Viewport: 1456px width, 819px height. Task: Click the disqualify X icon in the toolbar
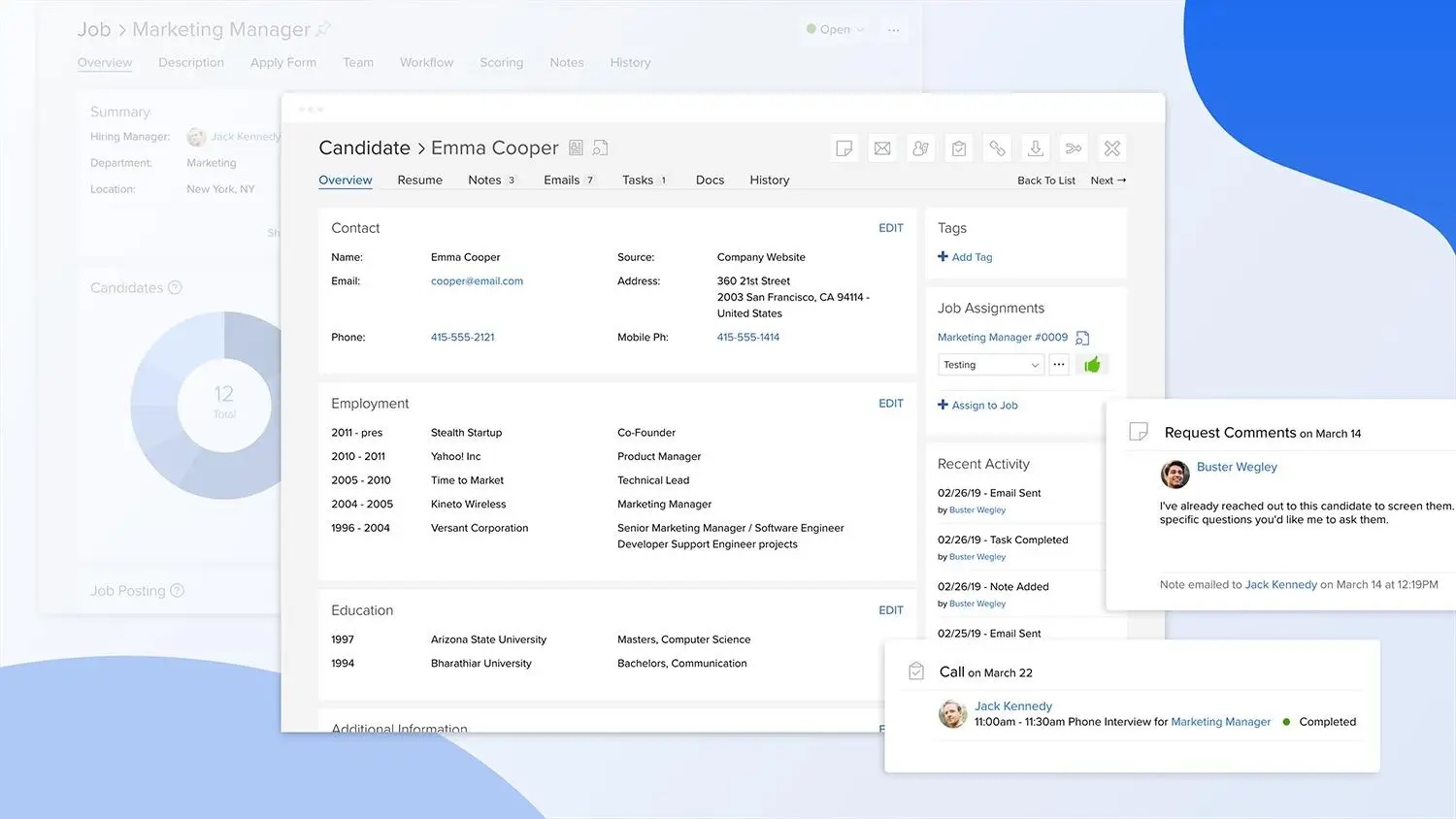point(1111,147)
